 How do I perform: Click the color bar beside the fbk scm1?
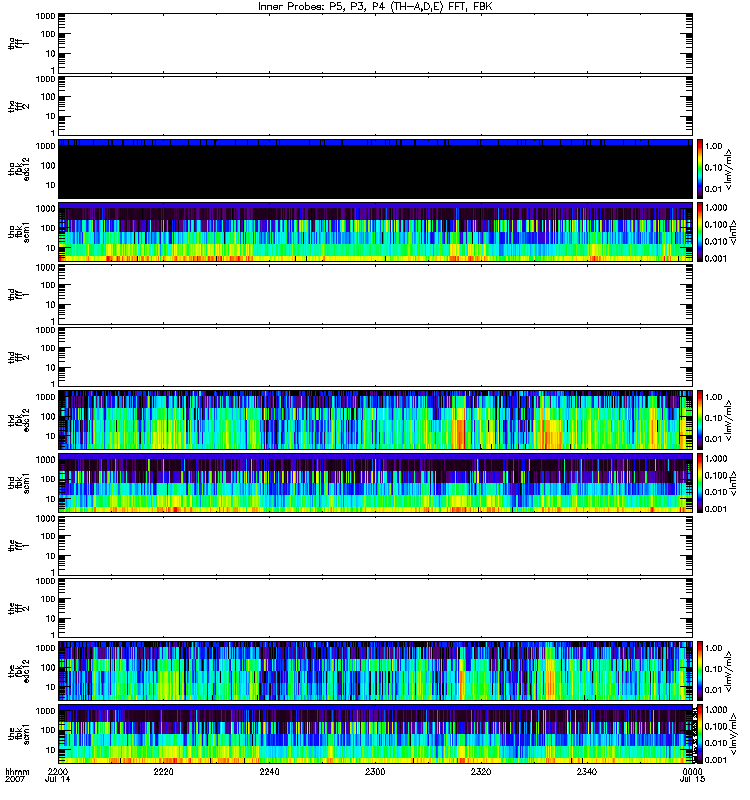(700, 734)
